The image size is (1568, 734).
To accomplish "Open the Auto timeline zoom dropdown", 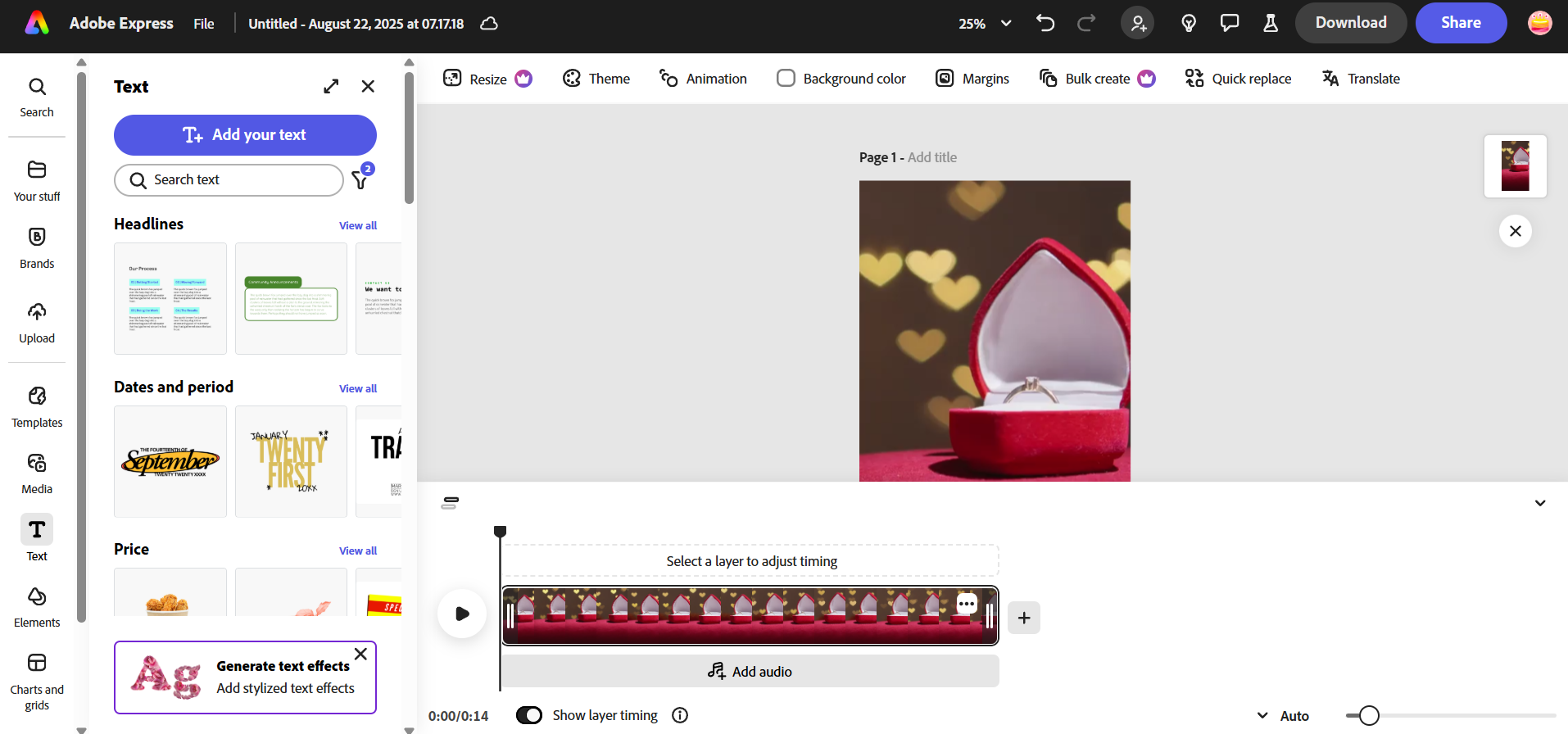I will pos(1284,715).
